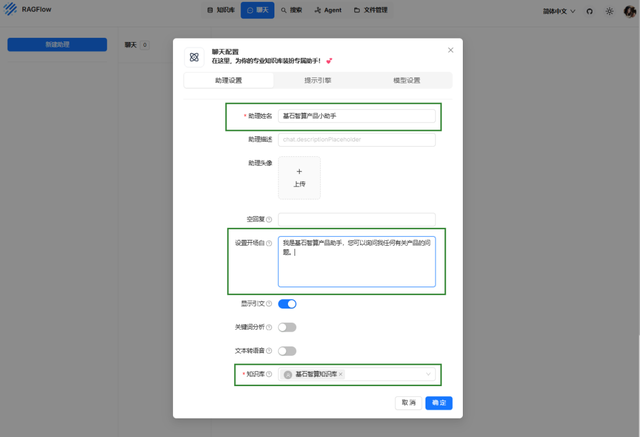The height and width of the screenshot is (437, 640).
Task: Switch to the 提示引擎 tab
Action: click(x=318, y=80)
